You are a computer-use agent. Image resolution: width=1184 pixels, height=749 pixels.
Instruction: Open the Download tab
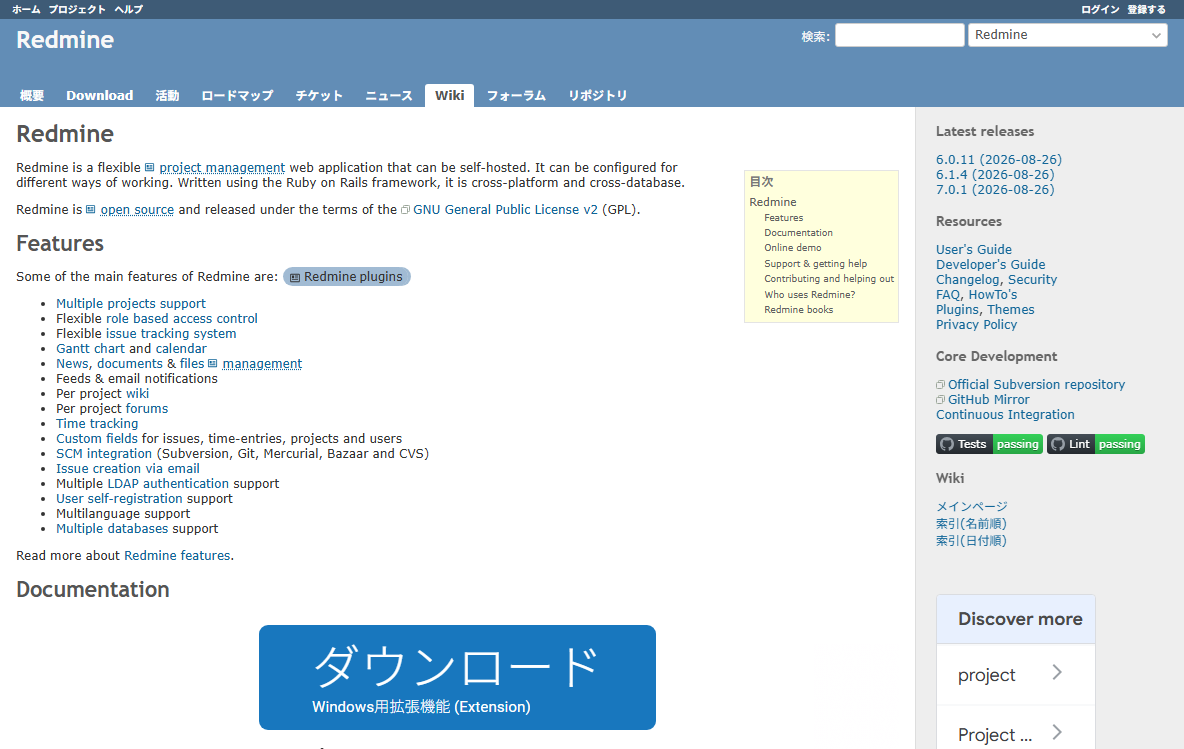[100, 95]
